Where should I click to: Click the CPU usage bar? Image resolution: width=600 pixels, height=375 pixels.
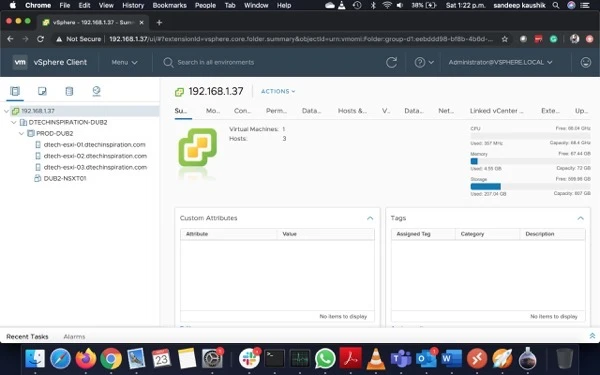coord(530,136)
